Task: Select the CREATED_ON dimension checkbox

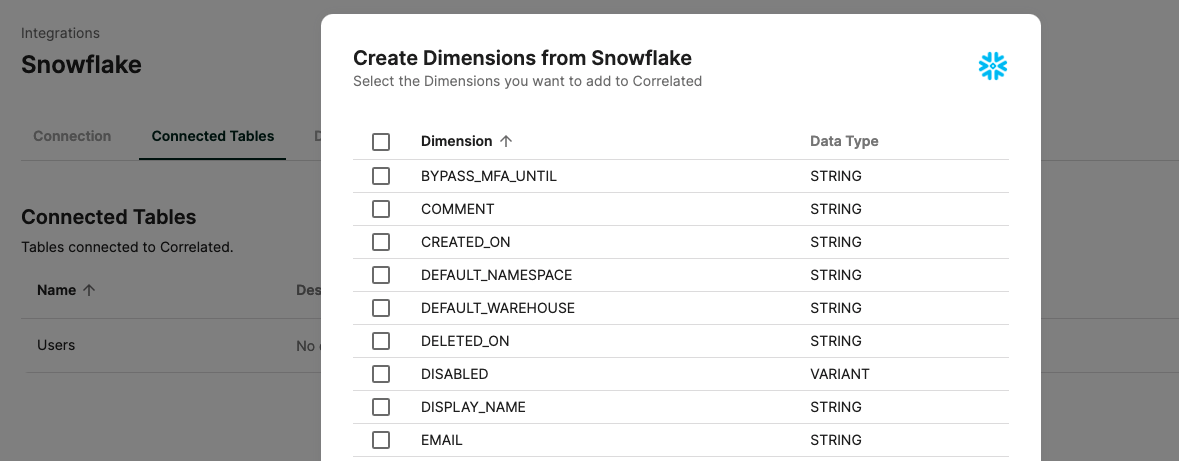Action: [x=381, y=242]
